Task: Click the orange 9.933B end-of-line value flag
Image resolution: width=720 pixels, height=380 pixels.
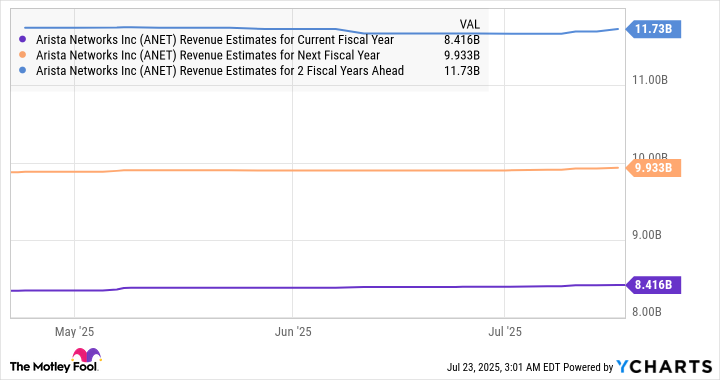Action: coord(653,168)
